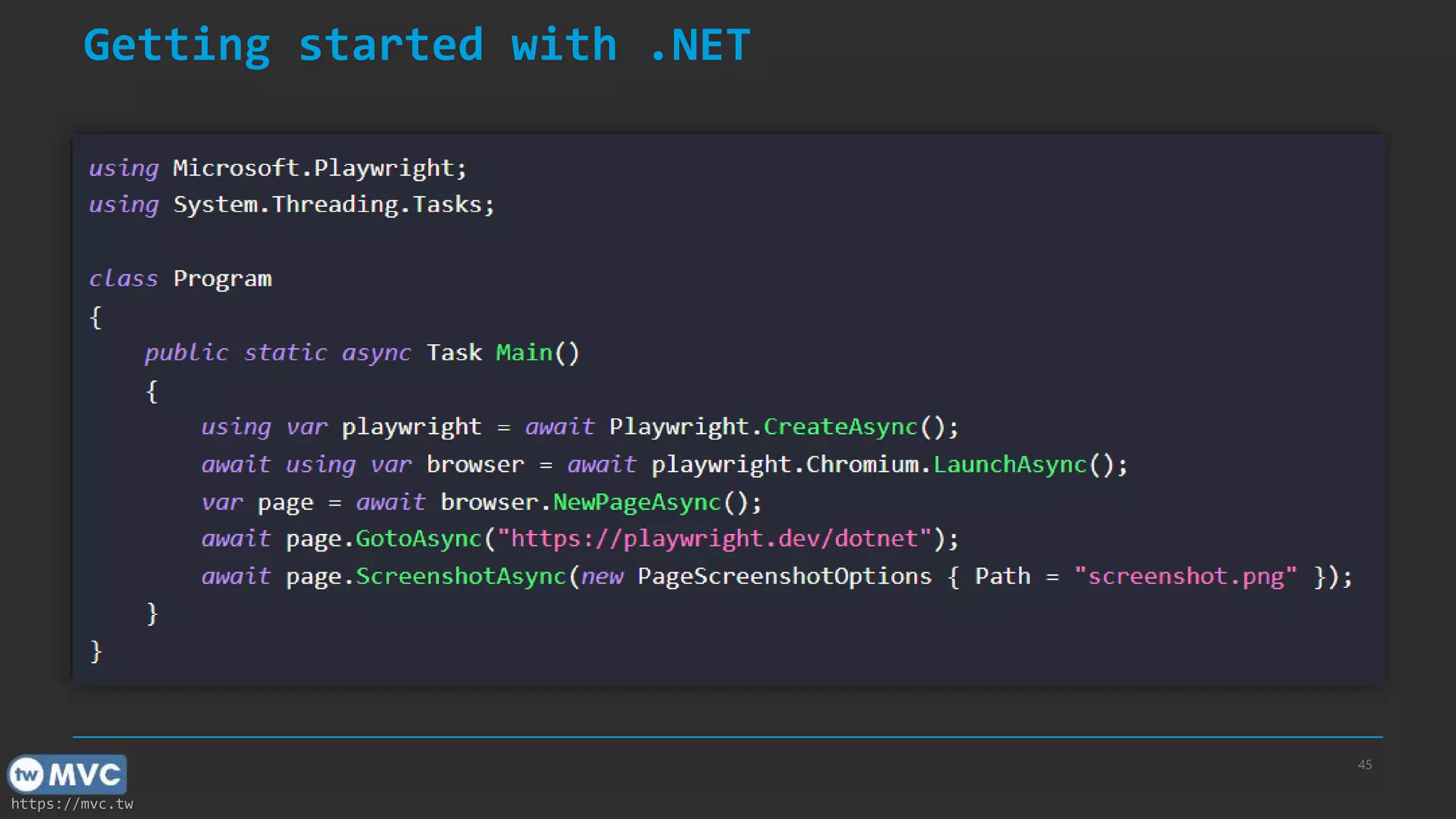Click 'page.ScreenshotAsync' call
Image resolution: width=1456 pixels, height=819 pixels.
tap(426, 576)
